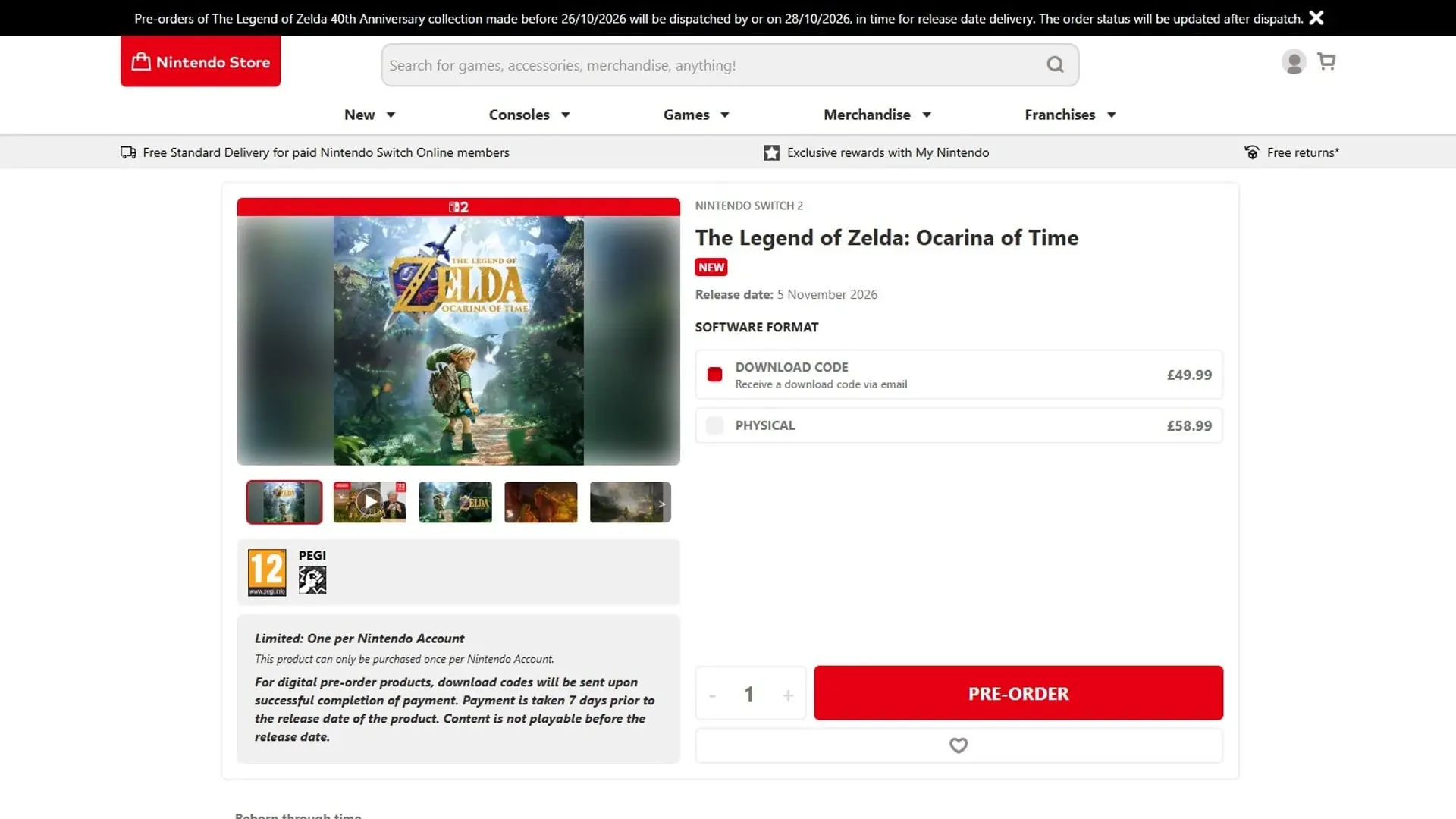Expand the Franchises menu dropdown
The width and height of the screenshot is (1456, 819).
pyautogui.click(x=1070, y=115)
